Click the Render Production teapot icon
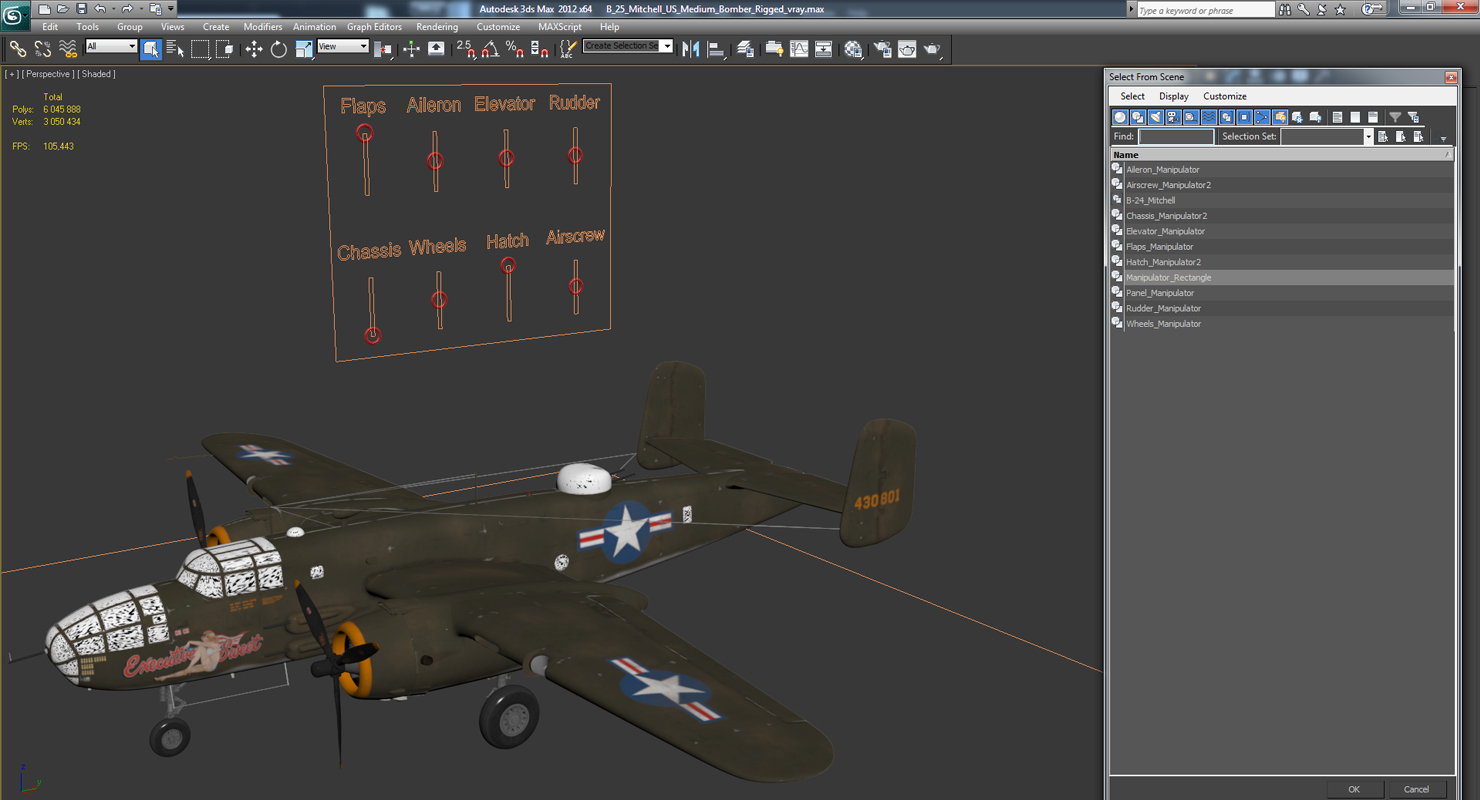 tap(932, 49)
